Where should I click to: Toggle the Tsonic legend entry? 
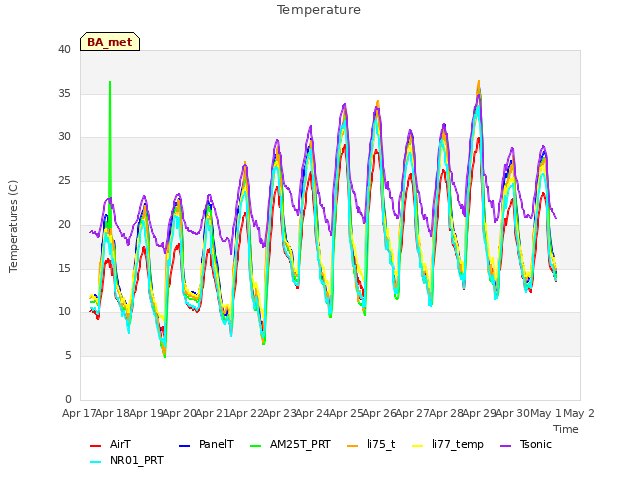click(x=526, y=444)
